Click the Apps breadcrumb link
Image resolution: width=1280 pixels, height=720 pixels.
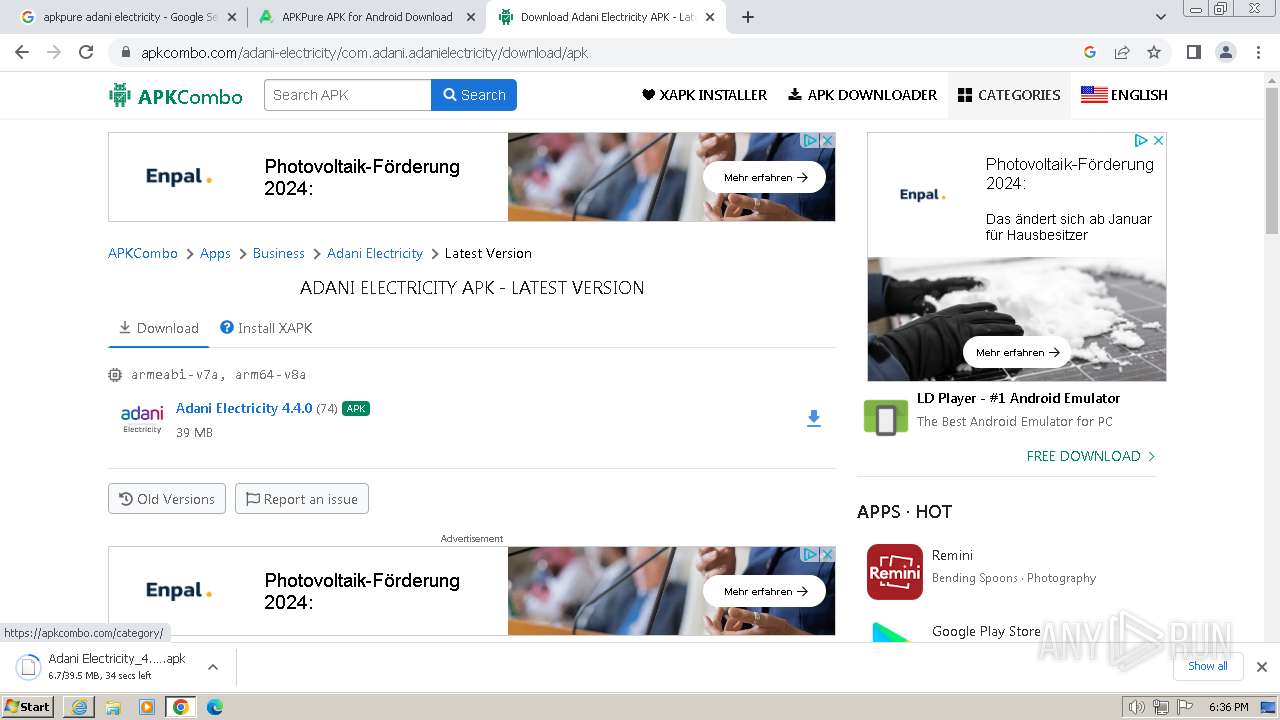click(215, 253)
